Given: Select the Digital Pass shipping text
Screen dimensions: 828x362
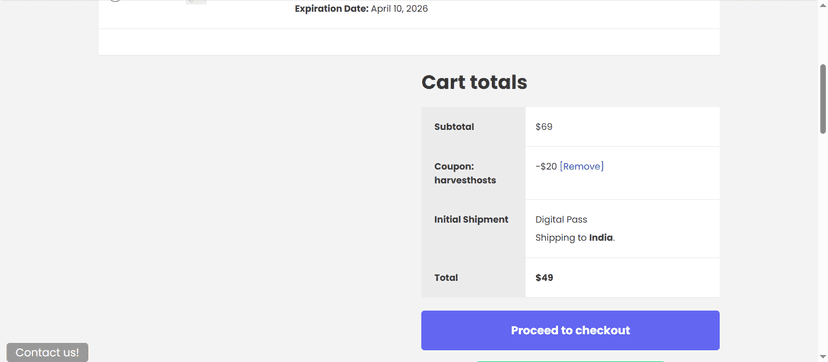Looking at the screenshot, I should pyautogui.click(x=561, y=220).
